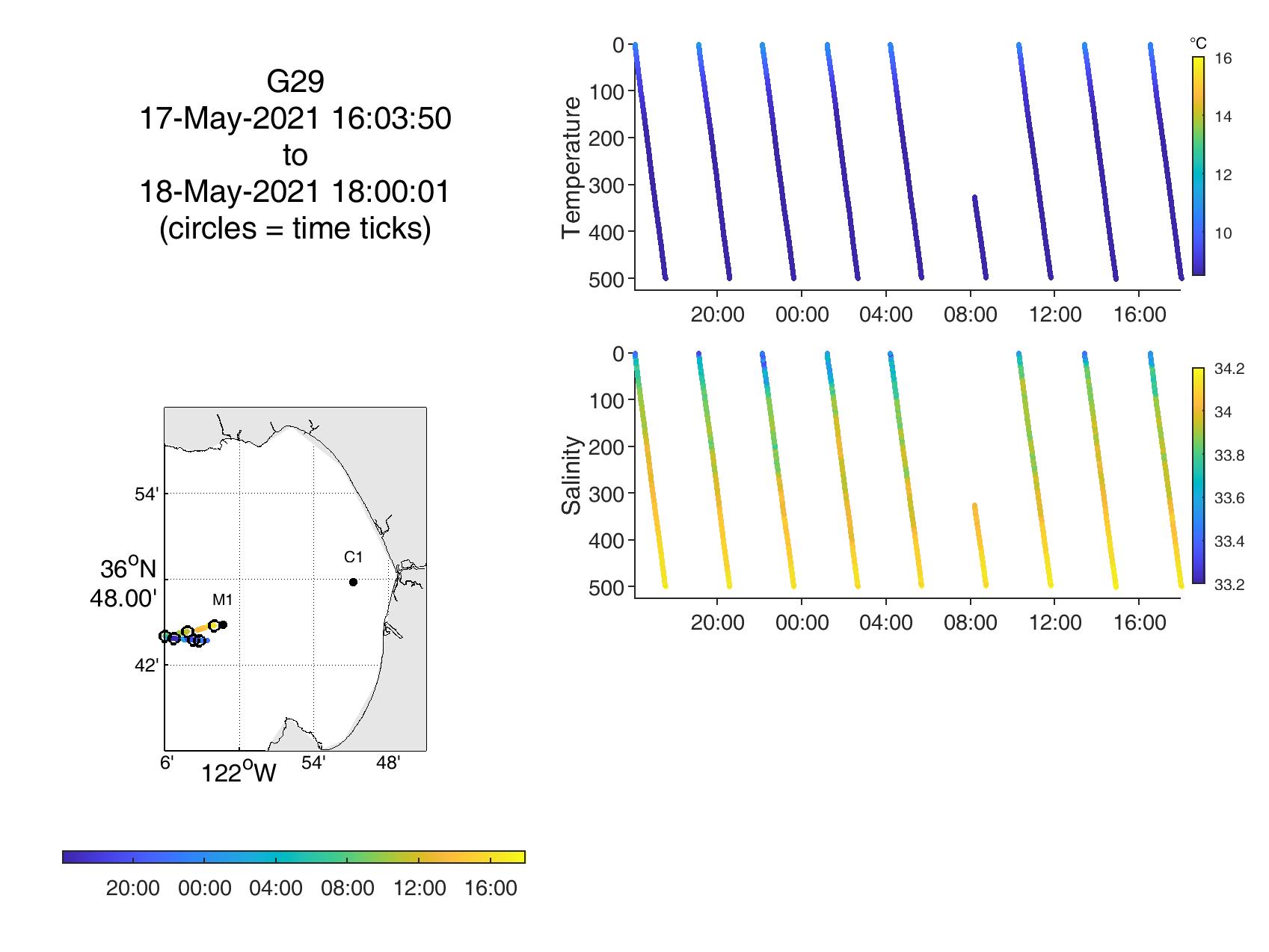The height and width of the screenshot is (952, 1269).
Task: Click the 16:00 tick on time colorbar
Action: (x=491, y=888)
